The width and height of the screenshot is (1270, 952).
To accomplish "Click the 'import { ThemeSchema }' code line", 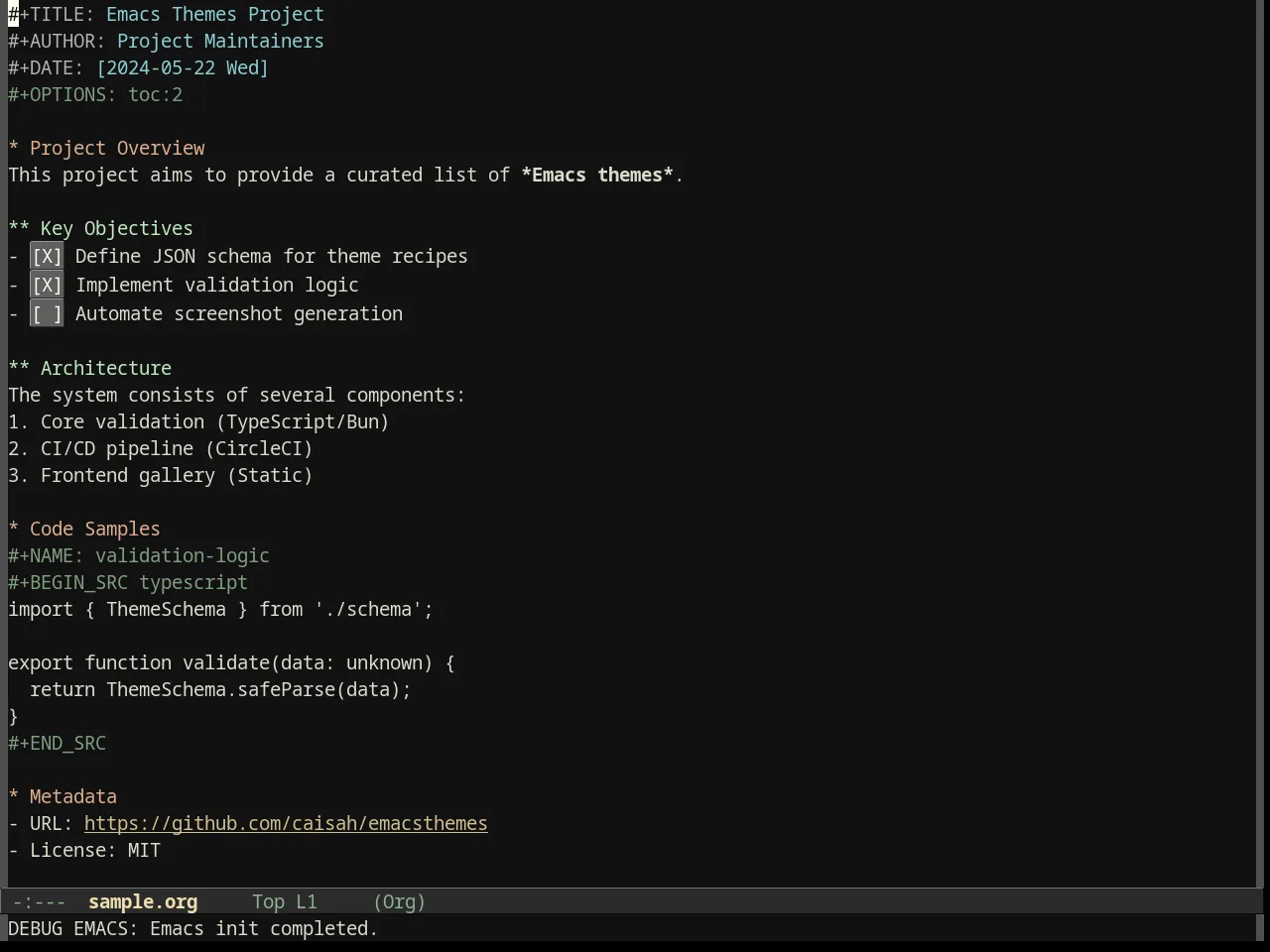I will pyautogui.click(x=221, y=610).
